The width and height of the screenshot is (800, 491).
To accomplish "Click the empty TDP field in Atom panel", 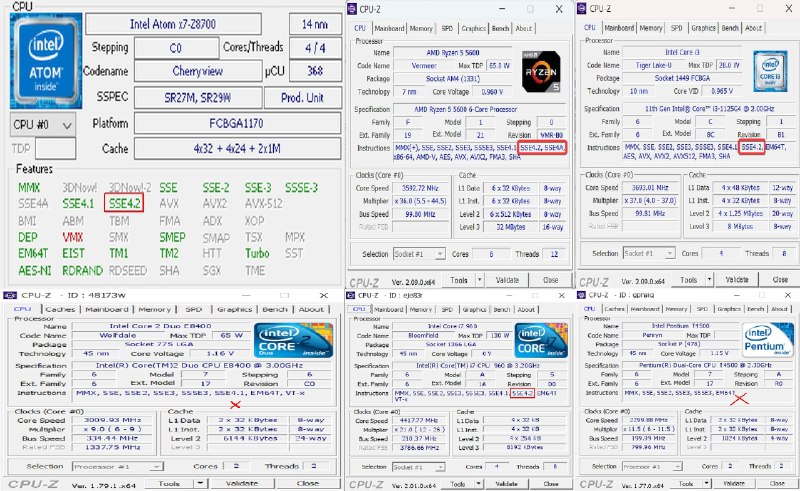I will pyautogui.click(x=56, y=149).
